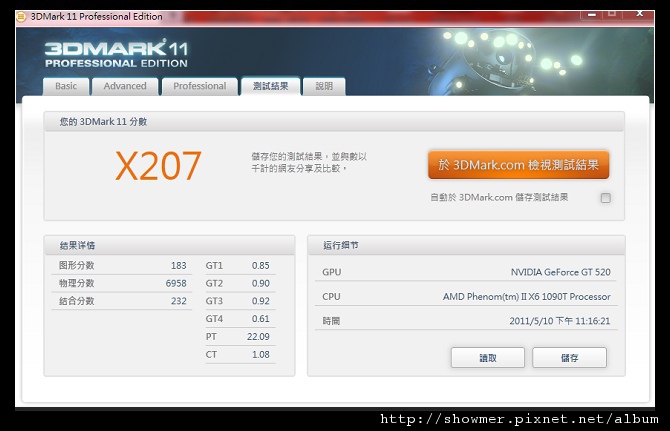
Task: Select the combined score value 232
Action: point(179,301)
